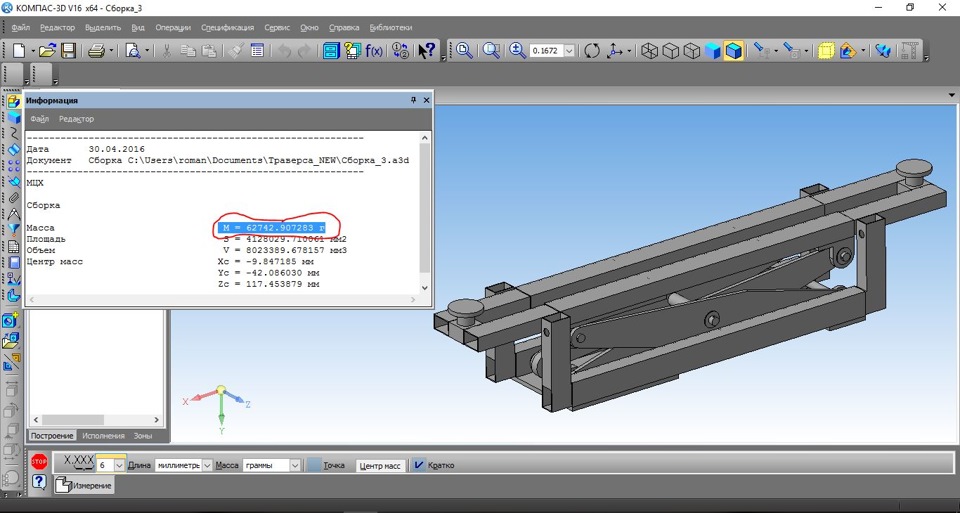The image size is (960, 513).
Task: Open the library manager cabinet icon
Action: 331,50
